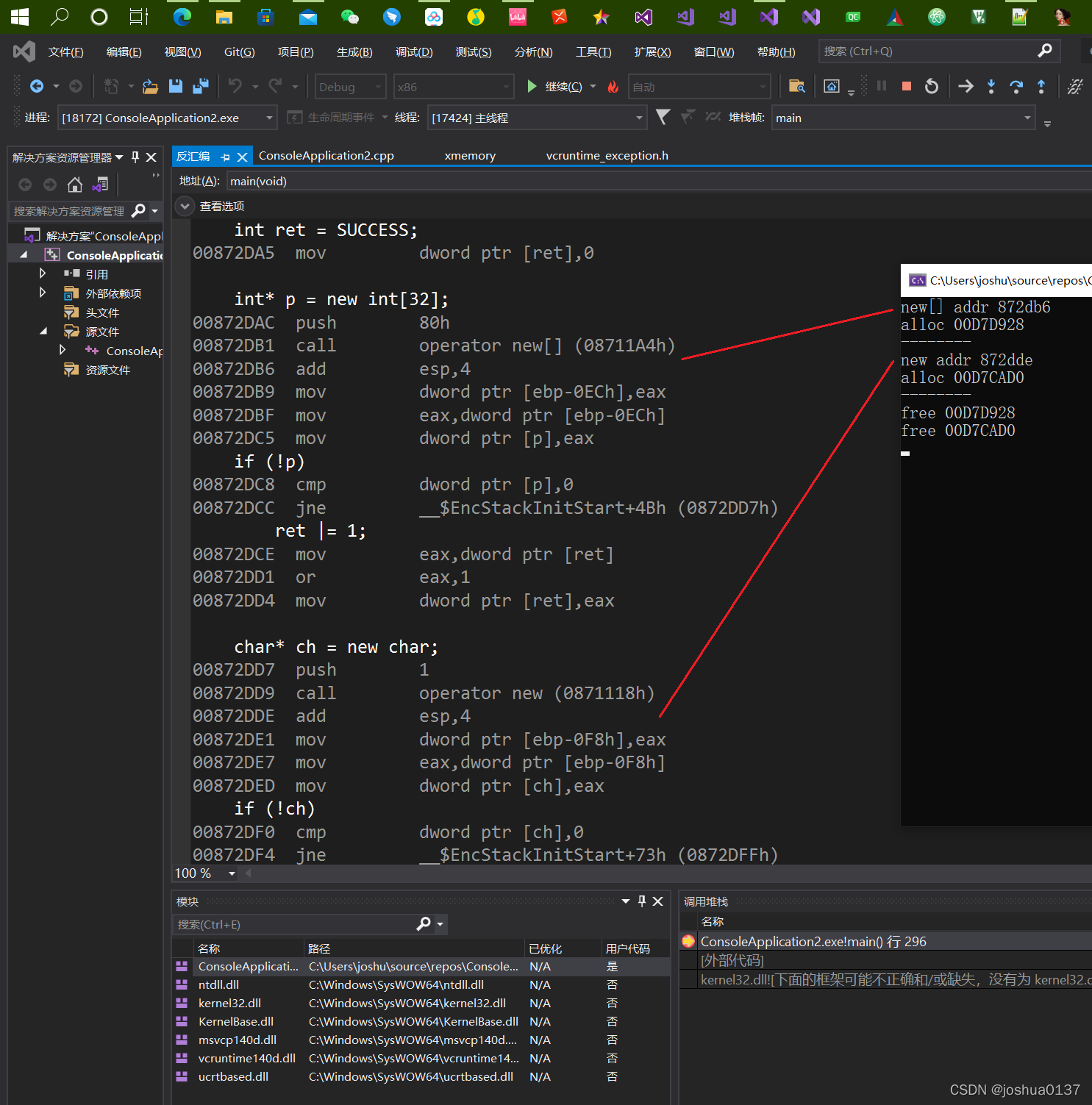Open Microsoft Edge from the taskbar
This screenshot has width=1092, height=1105.
point(182,16)
